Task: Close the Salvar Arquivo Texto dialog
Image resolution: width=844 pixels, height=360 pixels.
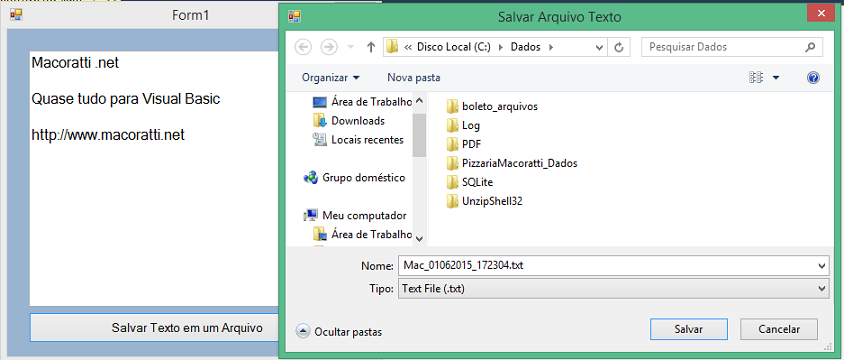Action: tap(822, 13)
